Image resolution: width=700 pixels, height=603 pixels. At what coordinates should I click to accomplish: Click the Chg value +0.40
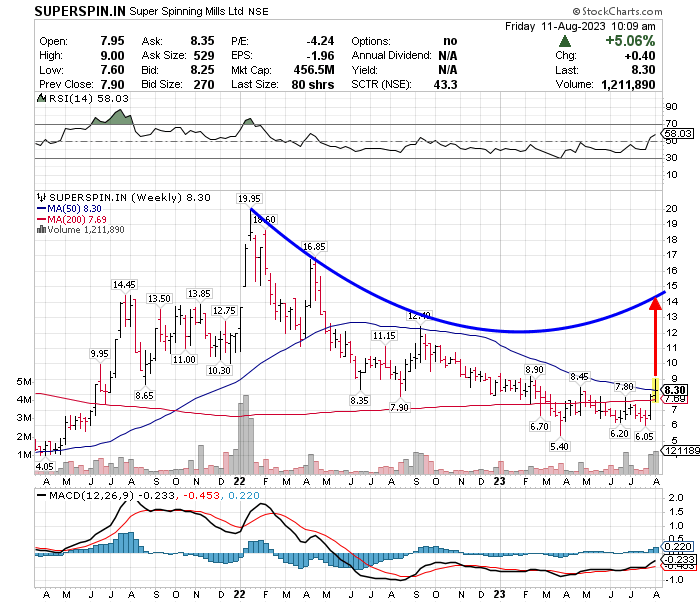click(640, 56)
